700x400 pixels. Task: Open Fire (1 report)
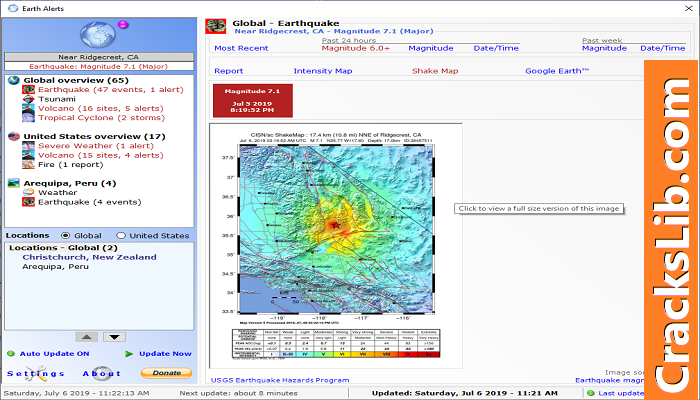tap(71, 165)
